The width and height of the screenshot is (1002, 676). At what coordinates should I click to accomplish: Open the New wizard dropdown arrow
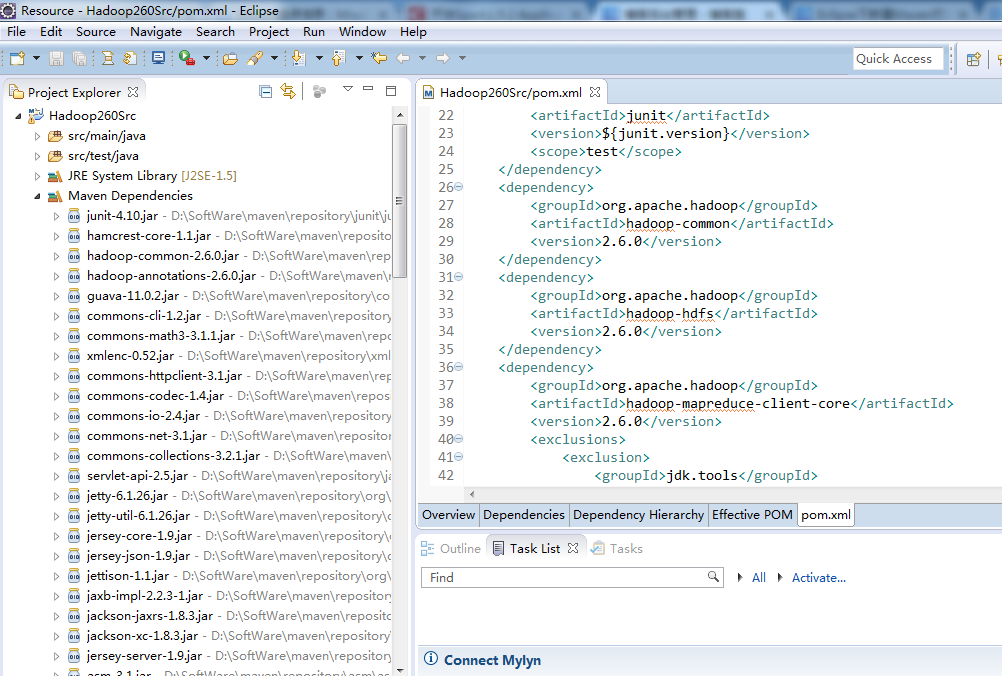[36, 58]
